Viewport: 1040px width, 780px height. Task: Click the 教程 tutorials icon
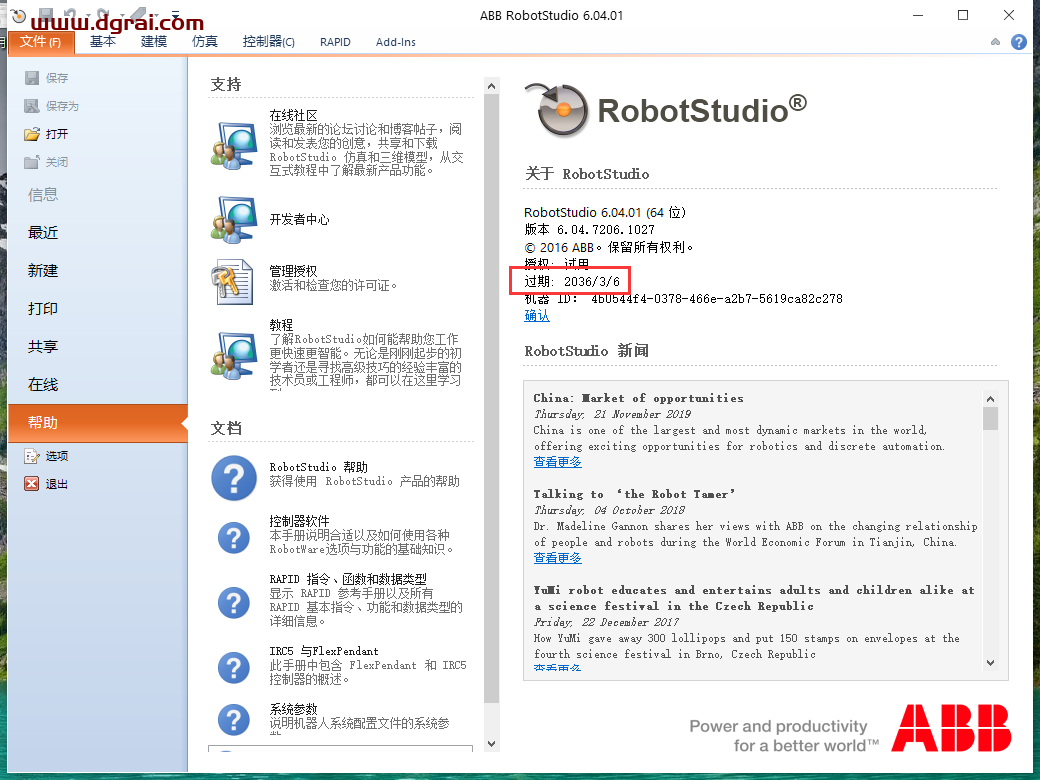coord(234,356)
